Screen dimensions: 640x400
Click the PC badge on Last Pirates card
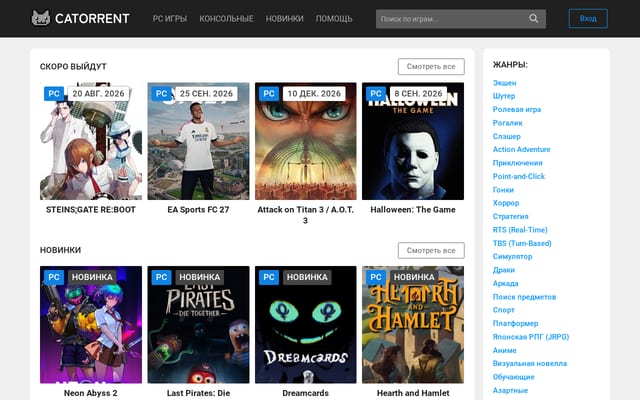161,277
